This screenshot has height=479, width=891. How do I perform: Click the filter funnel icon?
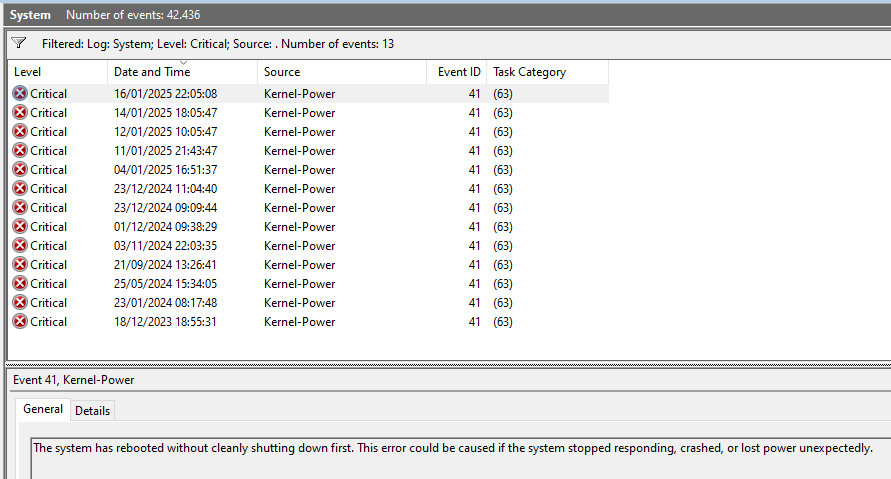19,43
